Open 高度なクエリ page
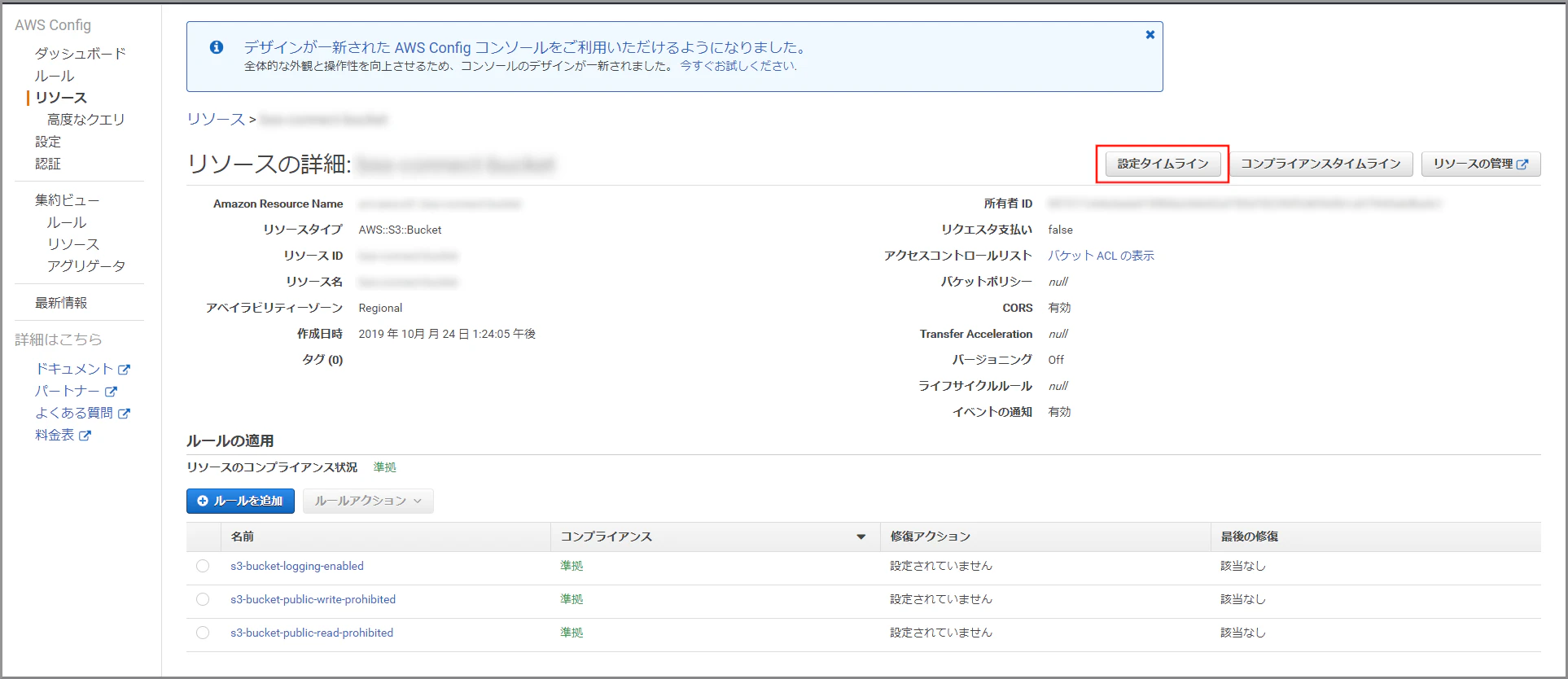Image resolution: width=1568 pixels, height=679 pixels. point(86,120)
